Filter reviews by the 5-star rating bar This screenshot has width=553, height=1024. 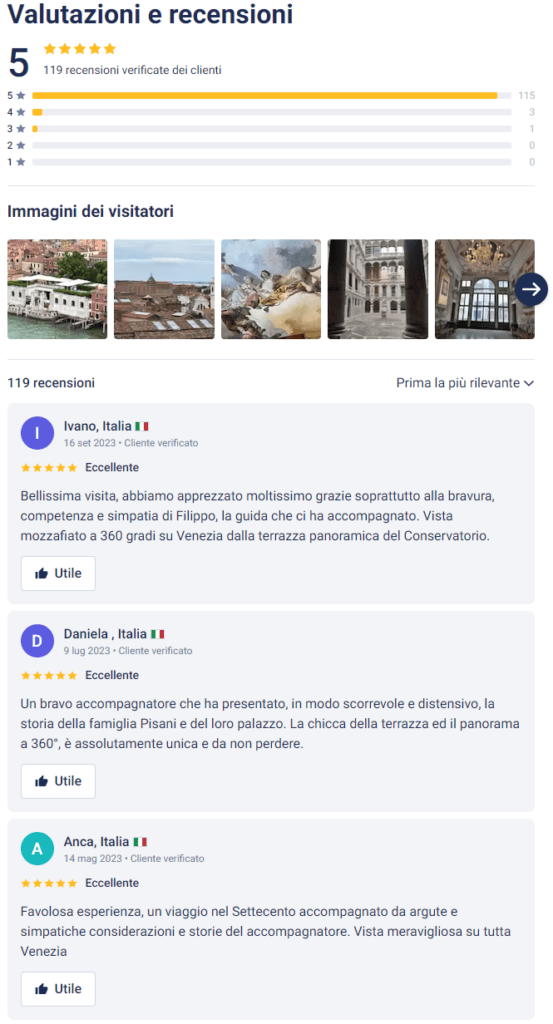[271, 95]
